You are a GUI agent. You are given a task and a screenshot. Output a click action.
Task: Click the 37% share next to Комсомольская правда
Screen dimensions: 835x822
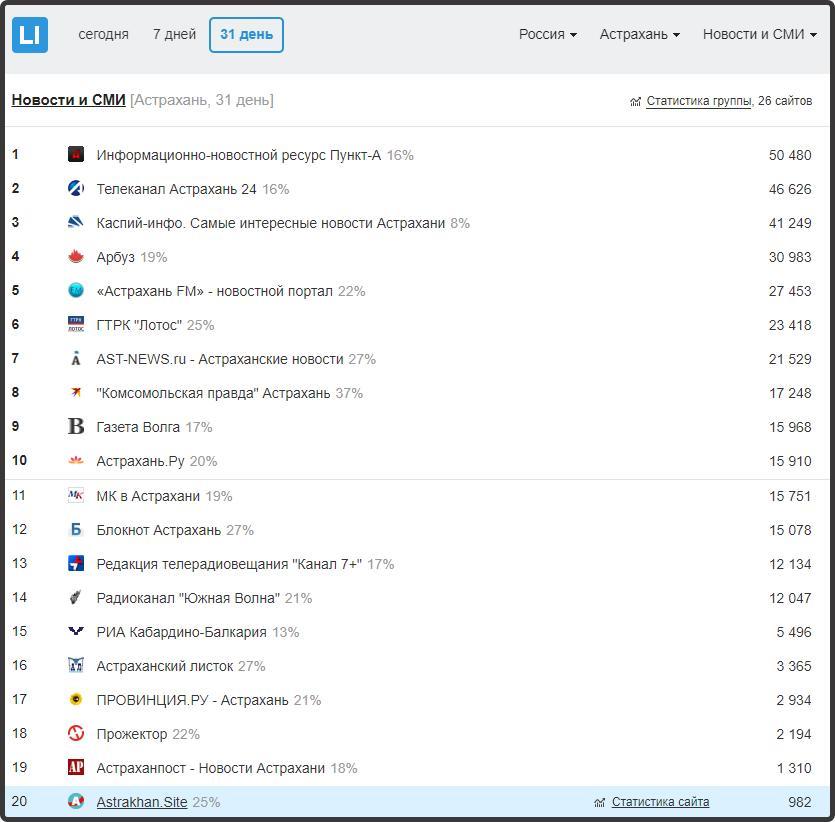[349, 393]
